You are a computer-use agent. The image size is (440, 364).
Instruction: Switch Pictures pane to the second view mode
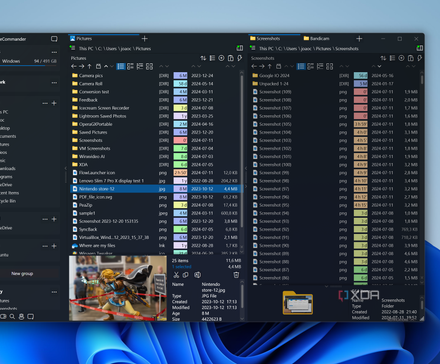(130, 67)
